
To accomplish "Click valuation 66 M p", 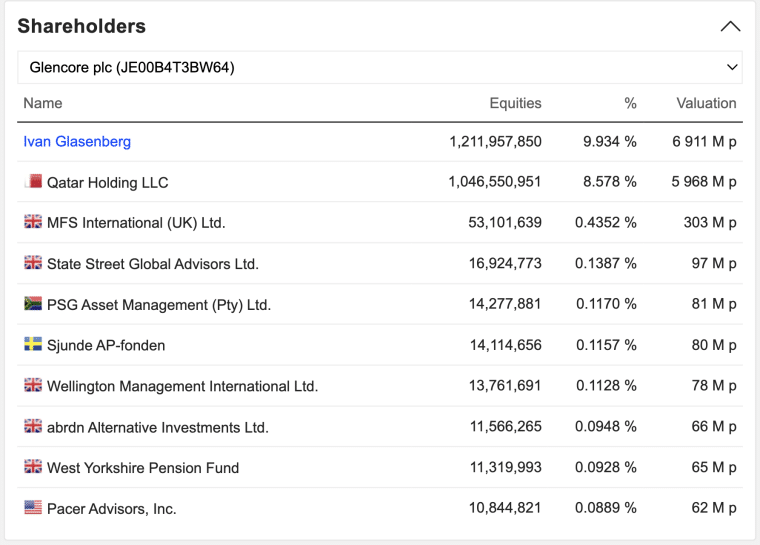I will pyautogui.click(x=714, y=427).
